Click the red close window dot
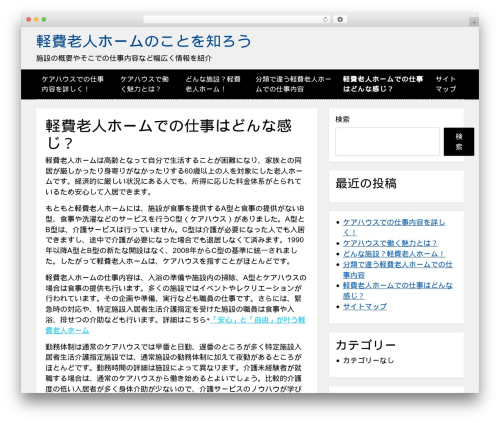Screen dimensions: 500x423 [29, 20]
